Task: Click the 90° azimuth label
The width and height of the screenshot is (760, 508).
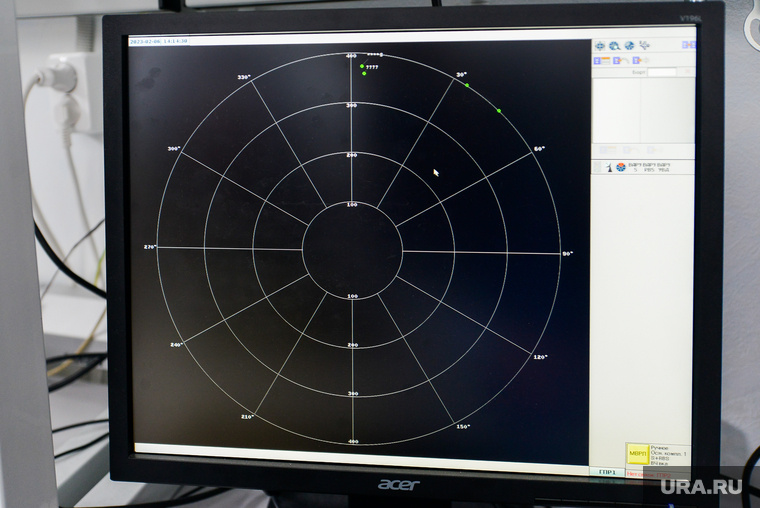Action: point(568,254)
